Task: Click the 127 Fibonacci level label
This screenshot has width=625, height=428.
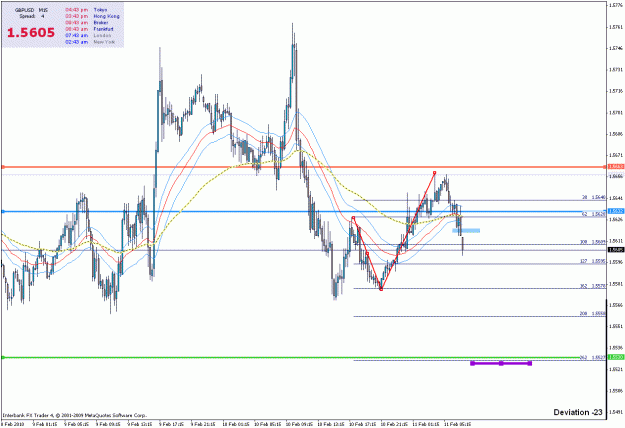Action: [x=594, y=261]
